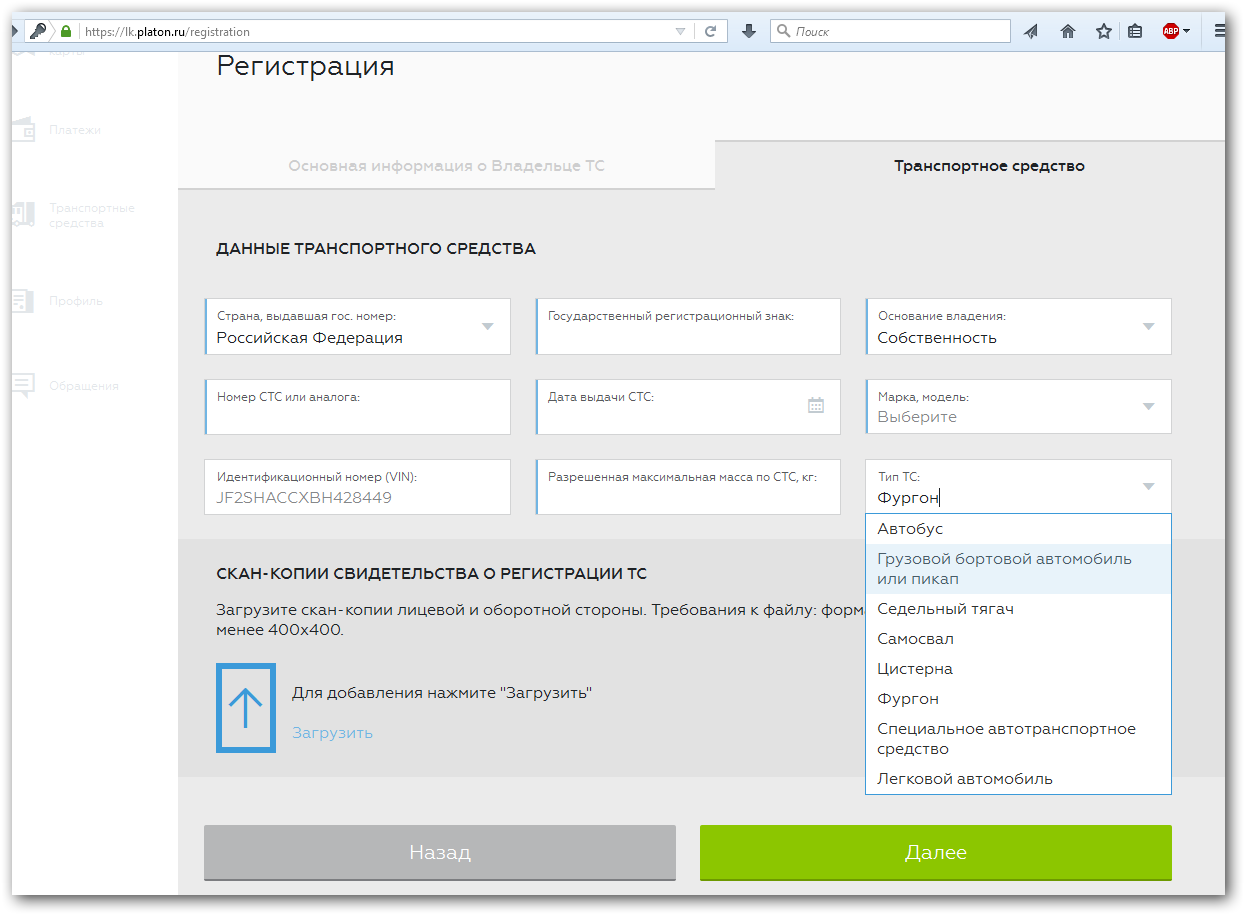Click the Adblock Plus toolbar icon
Image resolution: width=1245 pixels, height=915 pixels.
[x=1171, y=31]
